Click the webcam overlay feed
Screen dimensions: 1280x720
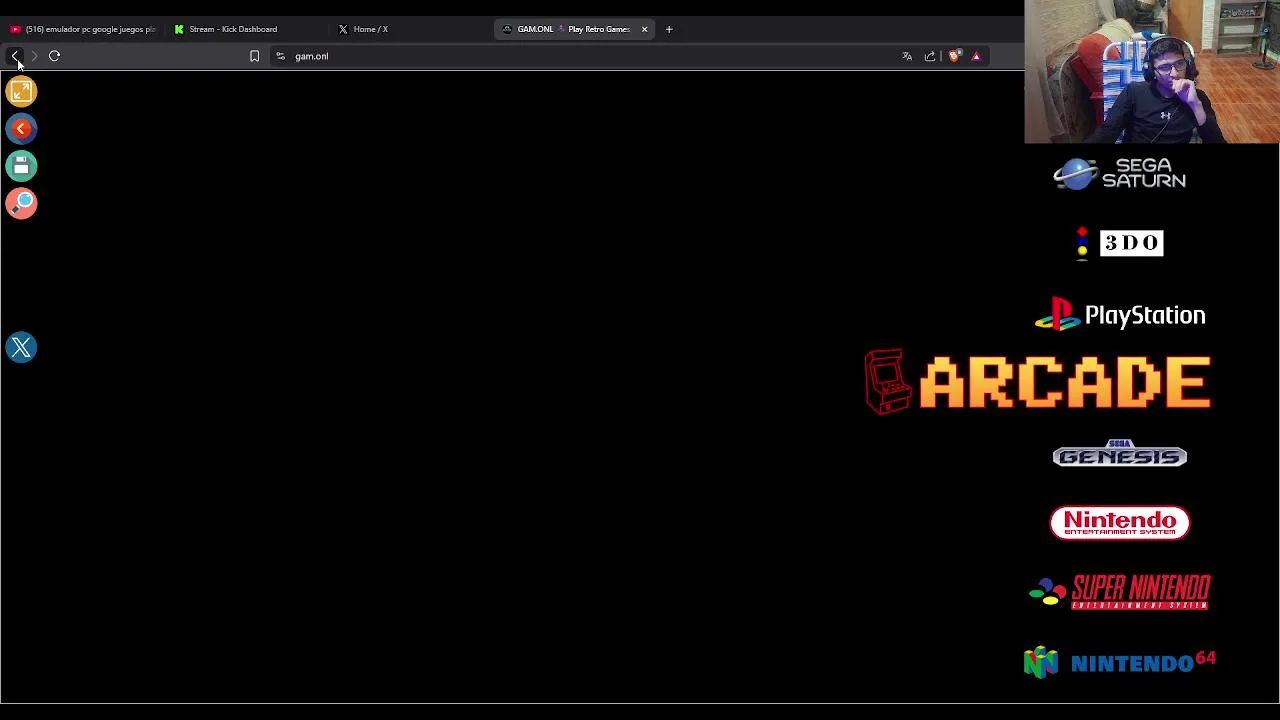coord(1152,72)
